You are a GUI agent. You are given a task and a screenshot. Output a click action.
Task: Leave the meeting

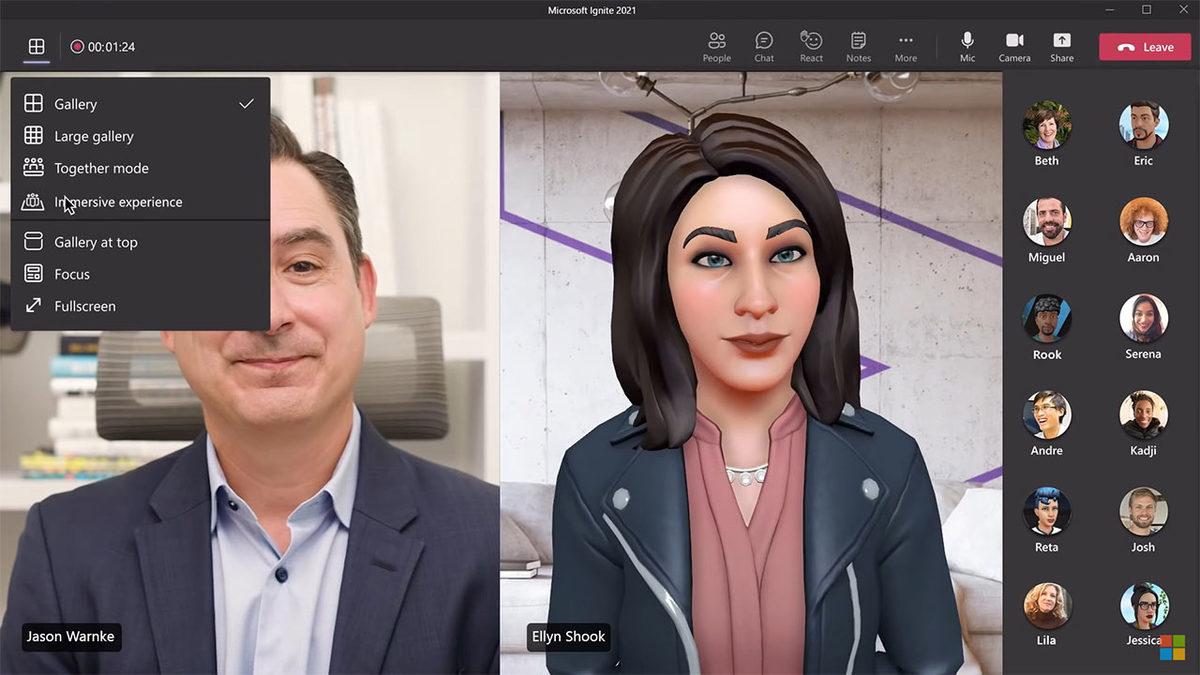coord(1145,47)
